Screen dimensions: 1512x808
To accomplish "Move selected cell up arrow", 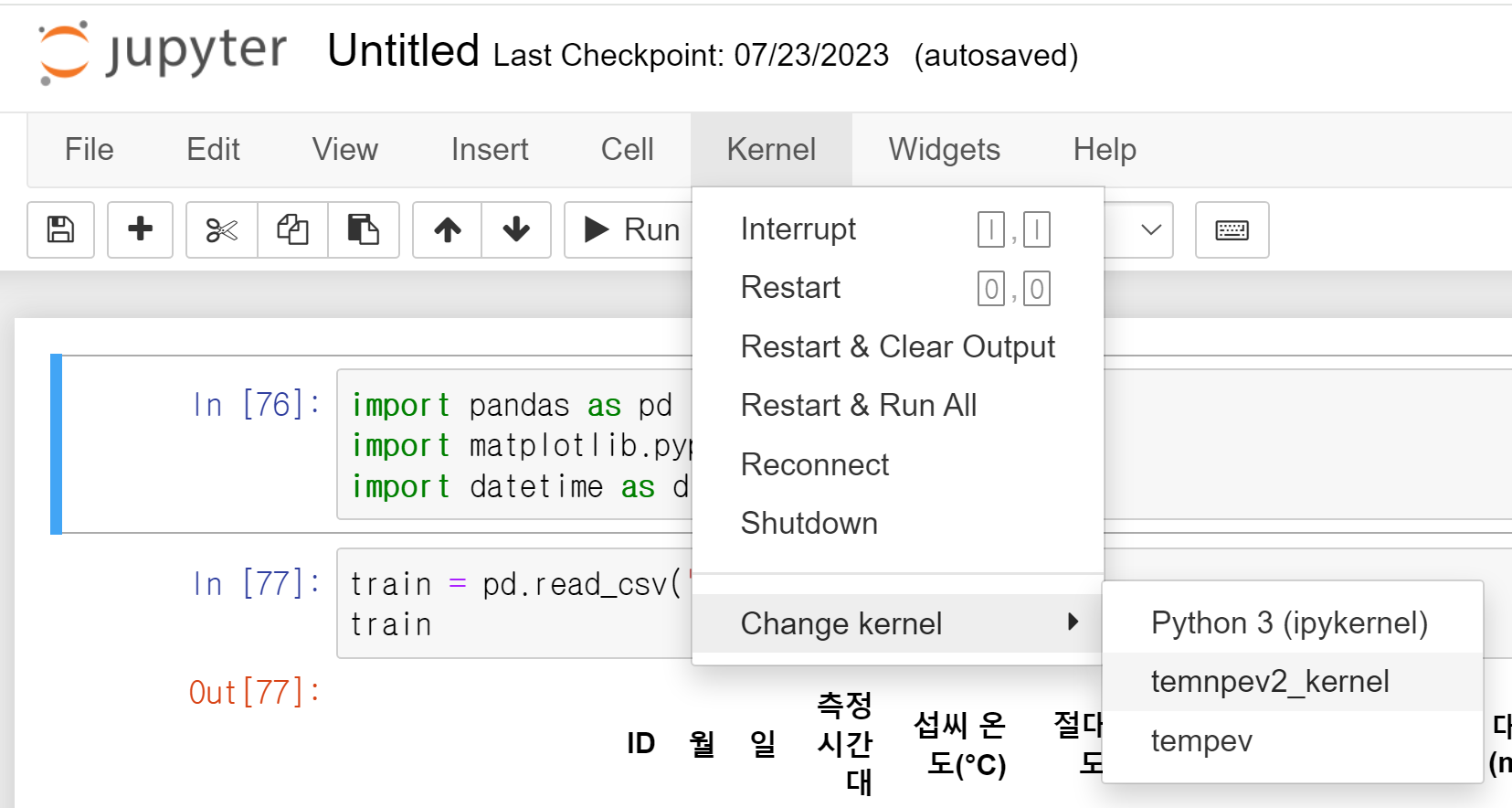I will click(448, 229).
